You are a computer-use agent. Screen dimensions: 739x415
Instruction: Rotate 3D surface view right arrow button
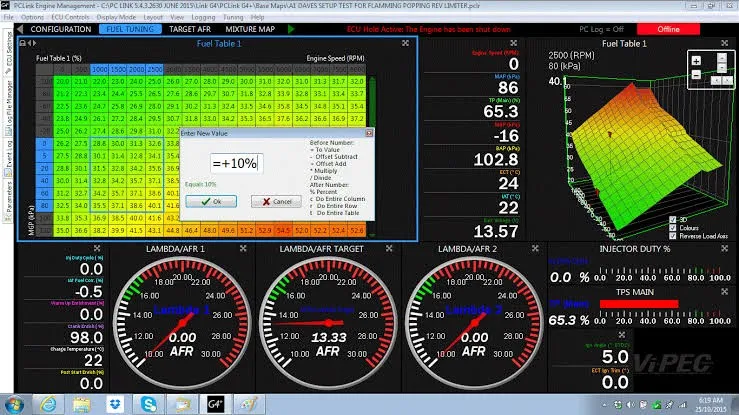727,80
